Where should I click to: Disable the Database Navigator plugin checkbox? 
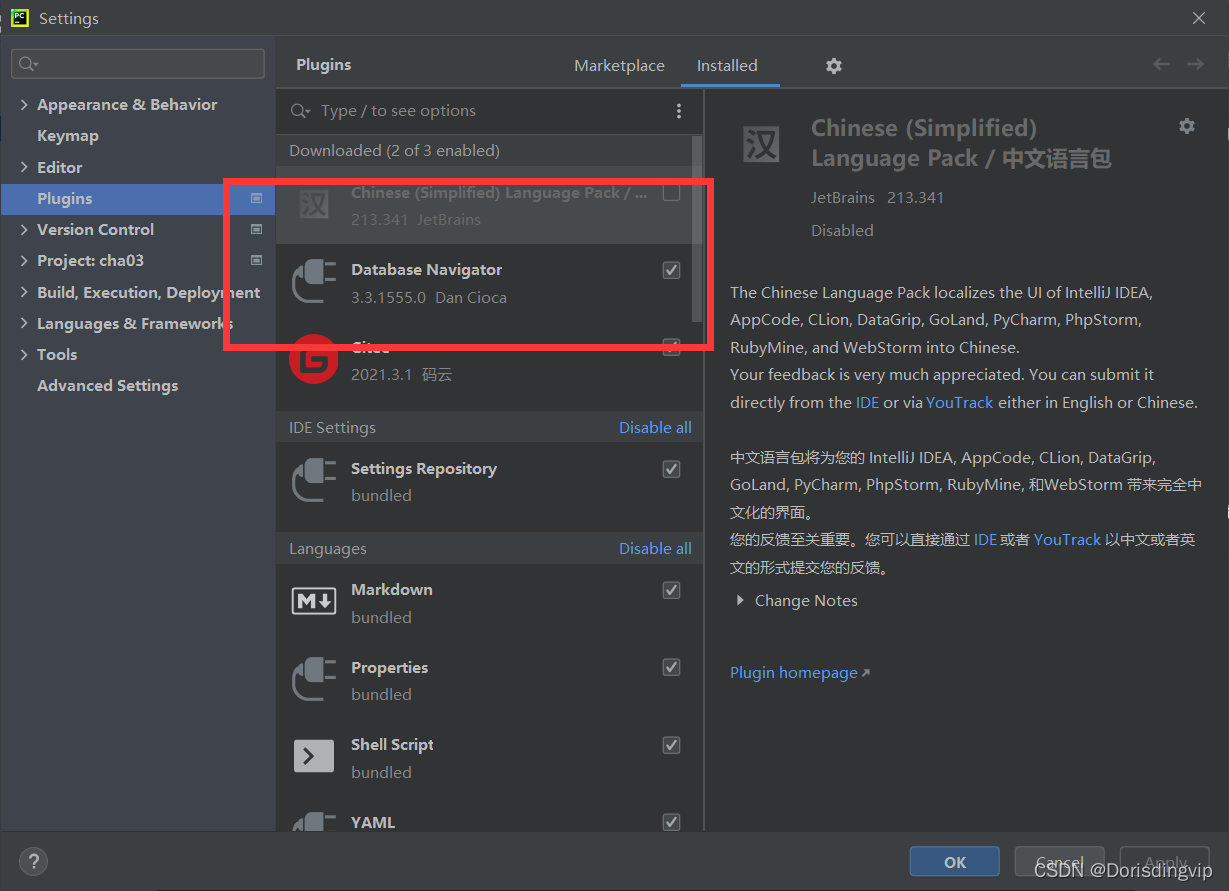[672, 270]
